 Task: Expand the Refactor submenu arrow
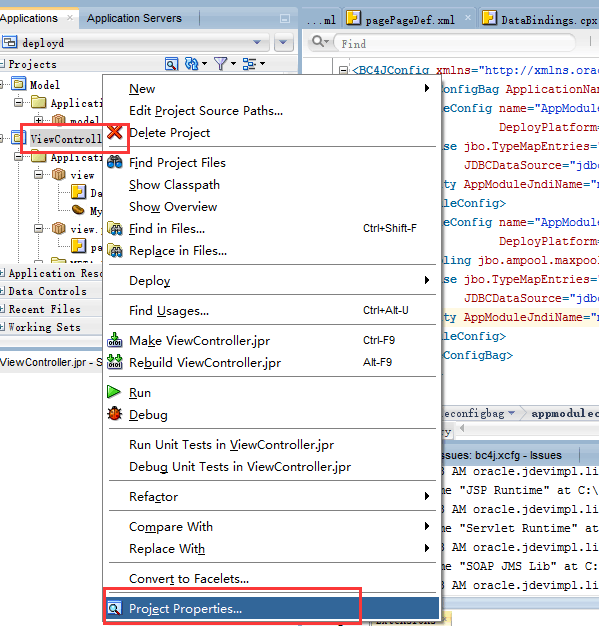coord(427,496)
